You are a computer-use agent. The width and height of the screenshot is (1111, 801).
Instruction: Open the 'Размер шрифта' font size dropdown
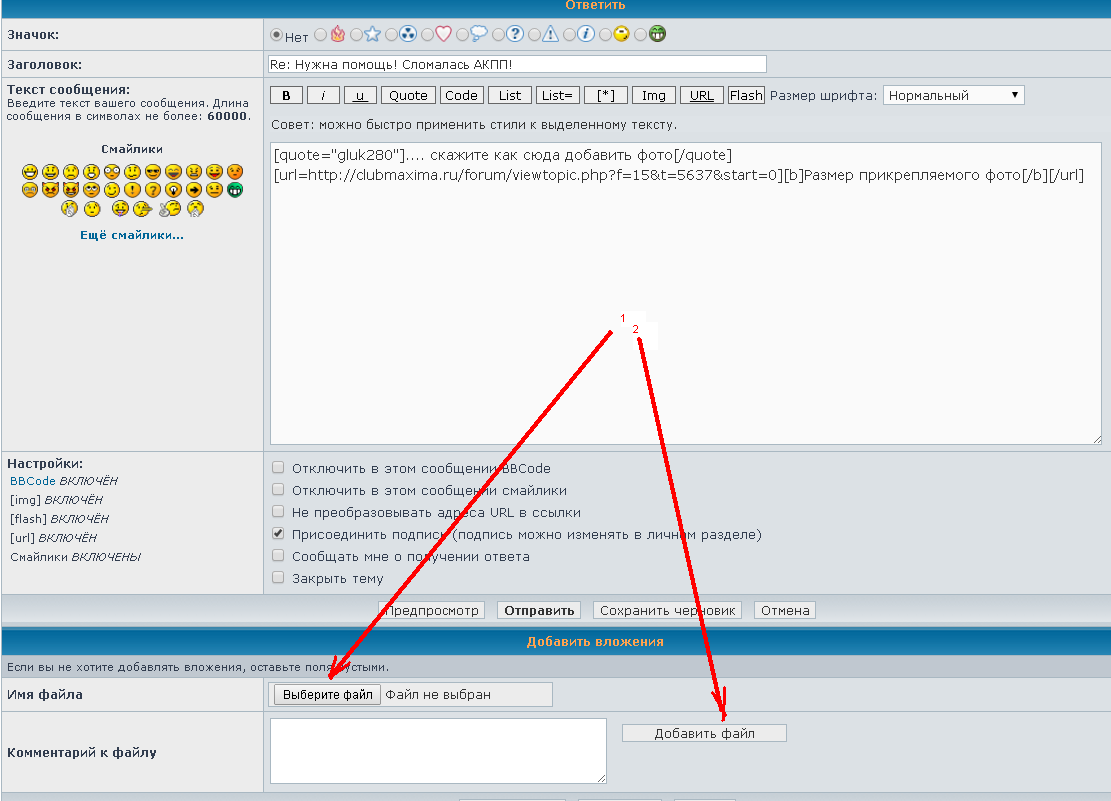(953, 95)
